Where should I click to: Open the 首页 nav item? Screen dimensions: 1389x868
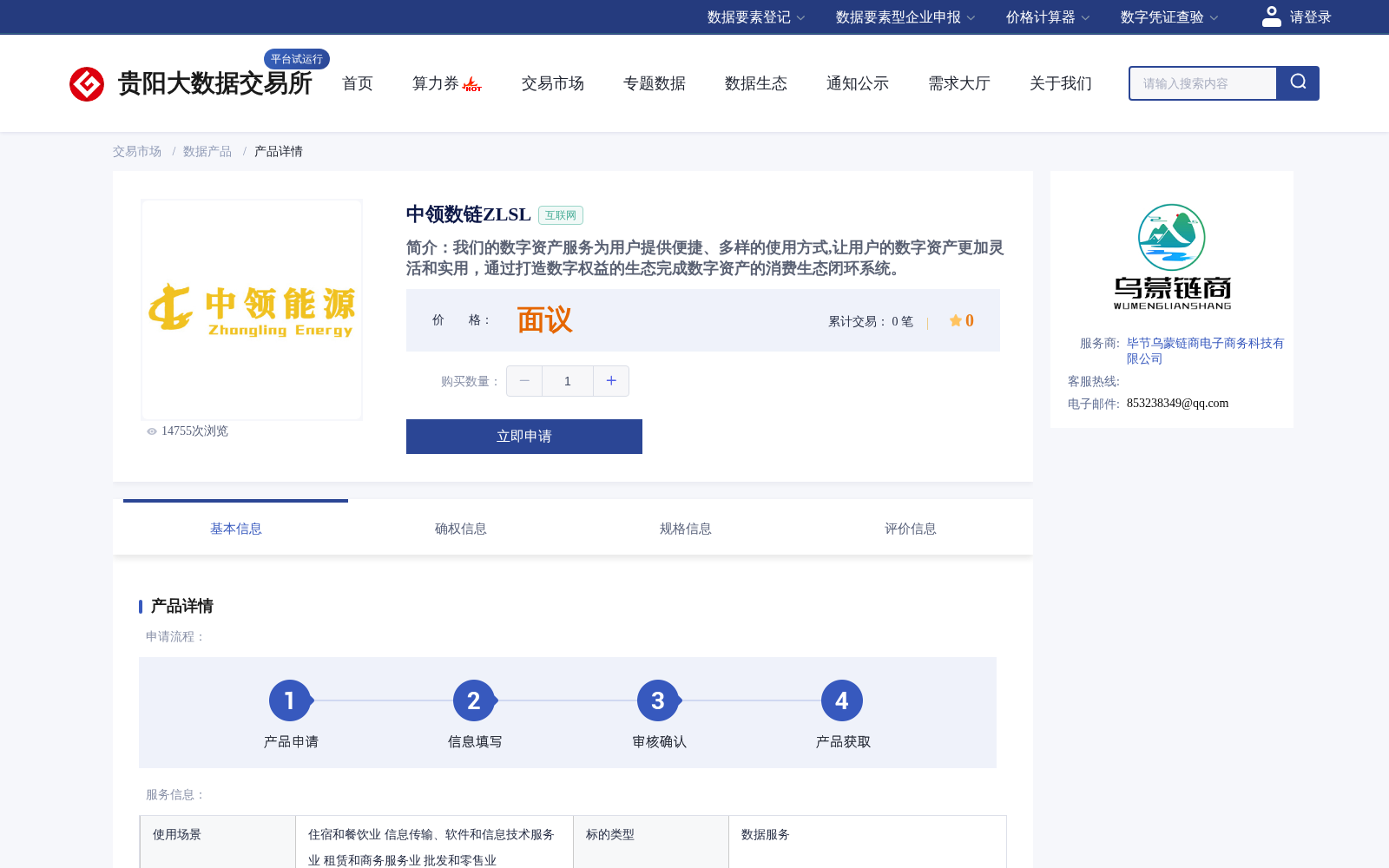pyautogui.click(x=358, y=83)
